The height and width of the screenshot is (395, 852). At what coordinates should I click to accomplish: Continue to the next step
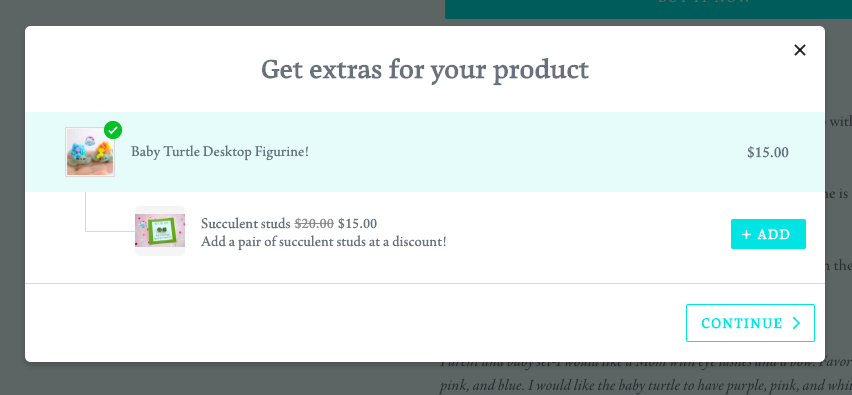(x=750, y=323)
